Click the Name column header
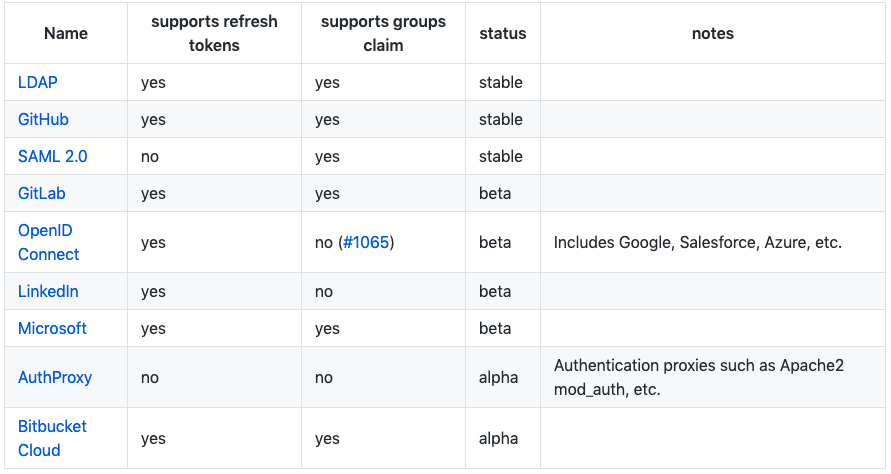Viewport: 891px width, 474px height. click(x=66, y=33)
